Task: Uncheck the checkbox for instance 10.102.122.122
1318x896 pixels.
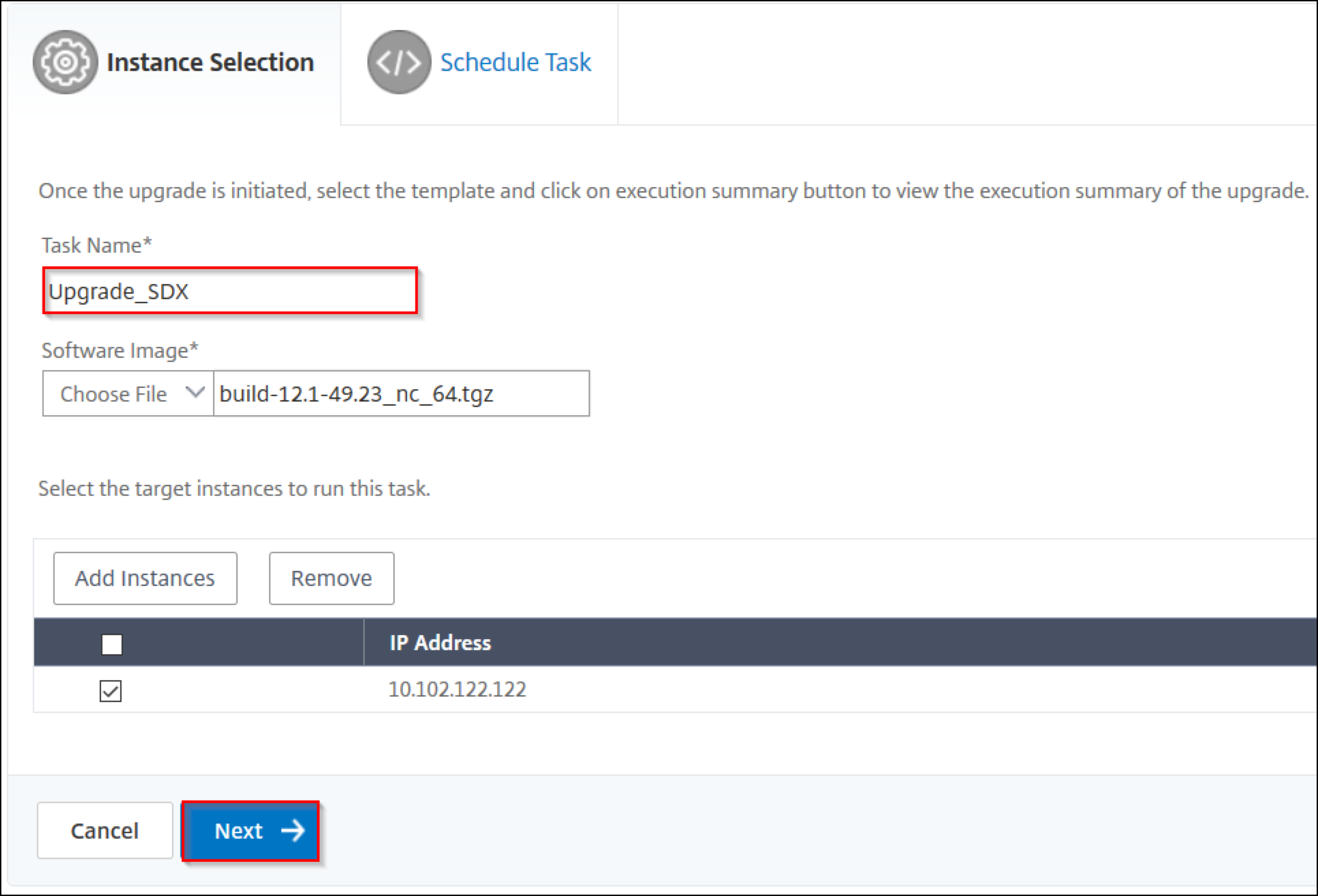Action: pyautogui.click(x=111, y=690)
